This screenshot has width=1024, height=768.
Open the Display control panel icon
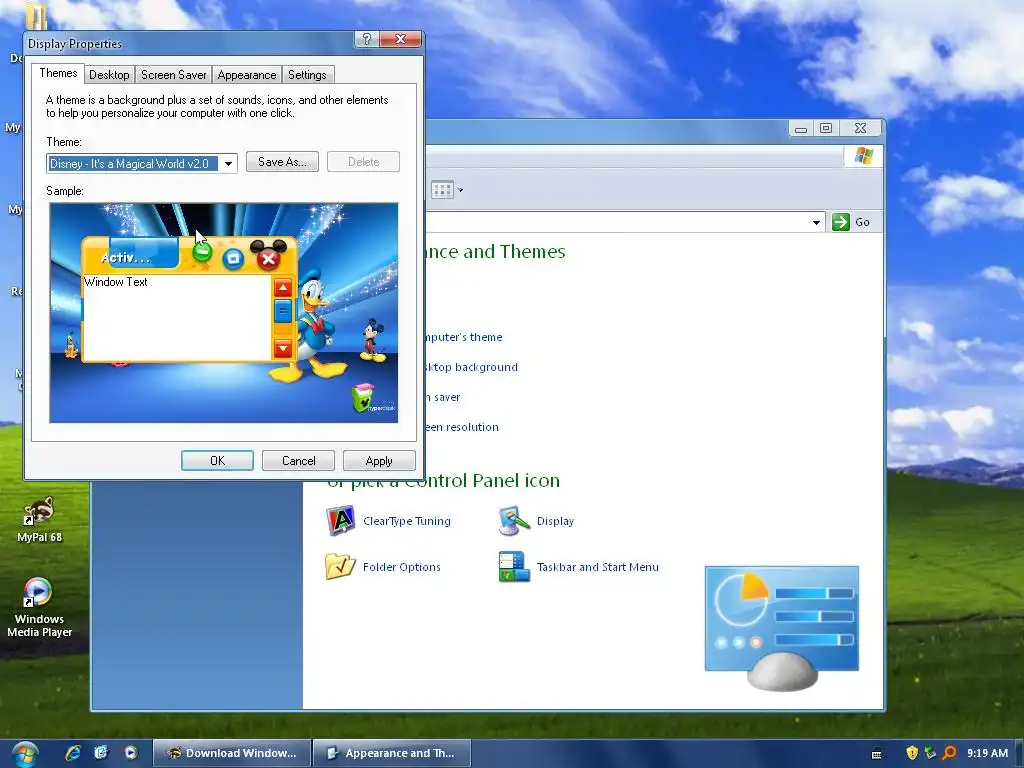tap(514, 520)
